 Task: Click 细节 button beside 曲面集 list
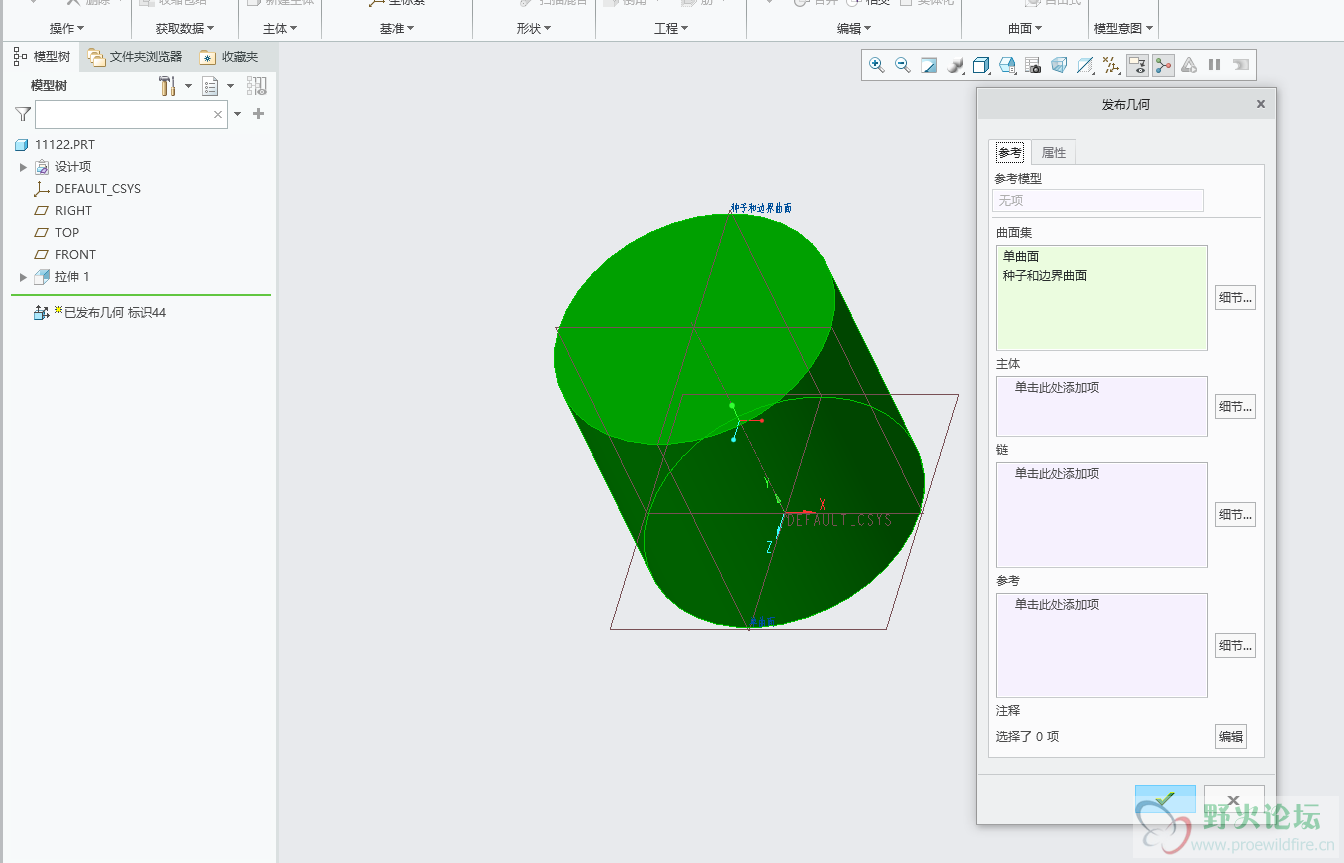pos(1235,297)
